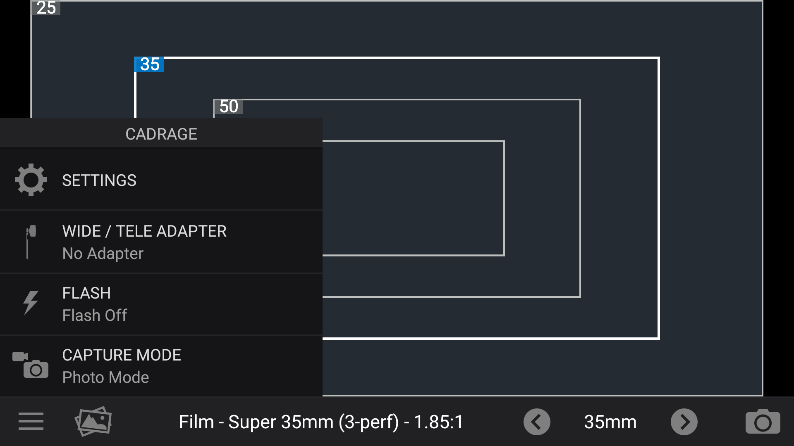Open the hamburger menu icon
The width and height of the screenshot is (794, 446).
click(x=31, y=421)
